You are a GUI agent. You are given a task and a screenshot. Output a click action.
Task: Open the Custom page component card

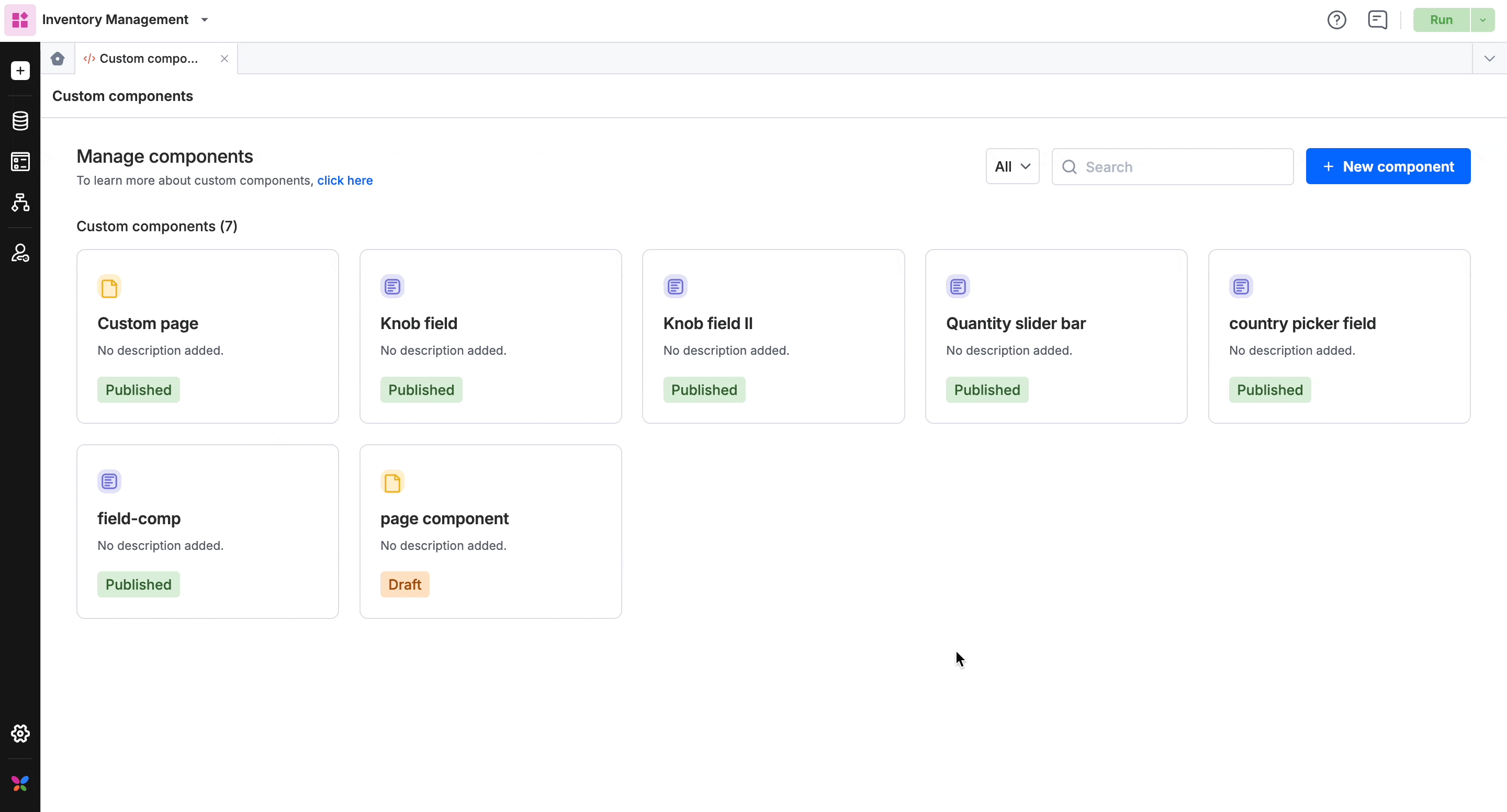pyautogui.click(x=208, y=336)
